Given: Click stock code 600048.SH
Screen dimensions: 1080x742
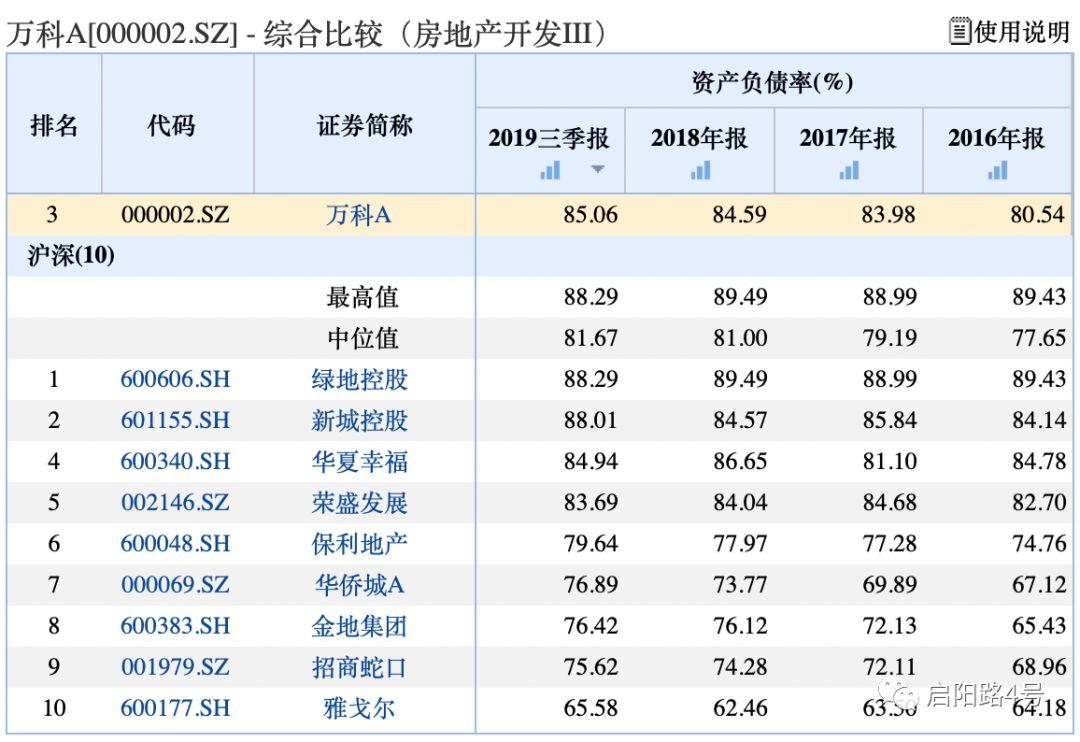Looking at the screenshot, I should click(x=176, y=544).
